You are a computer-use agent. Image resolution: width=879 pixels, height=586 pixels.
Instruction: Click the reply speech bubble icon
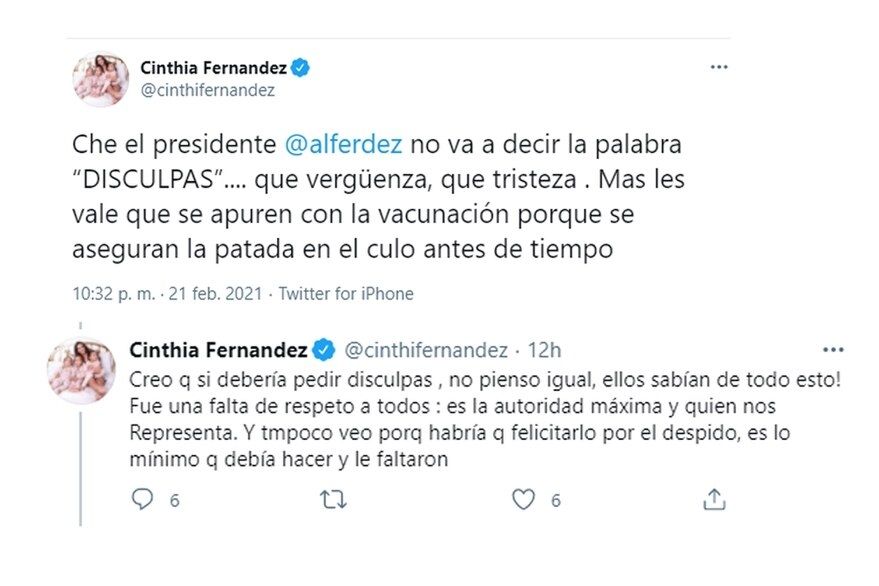pyautogui.click(x=143, y=499)
